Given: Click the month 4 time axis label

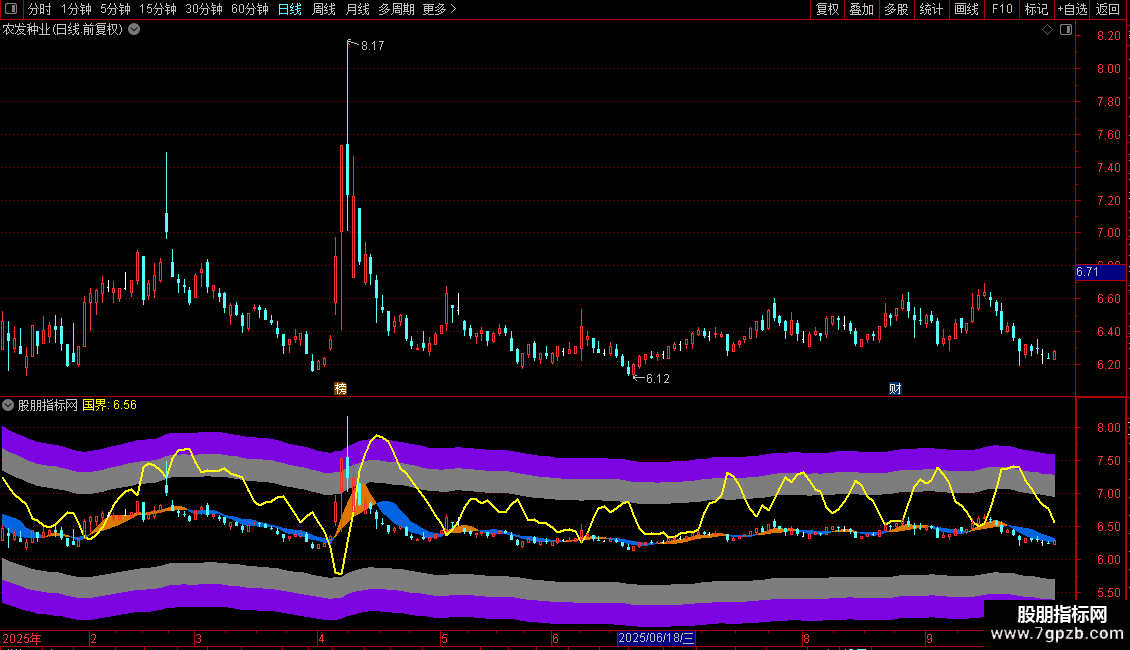Looking at the screenshot, I should [x=321, y=638].
